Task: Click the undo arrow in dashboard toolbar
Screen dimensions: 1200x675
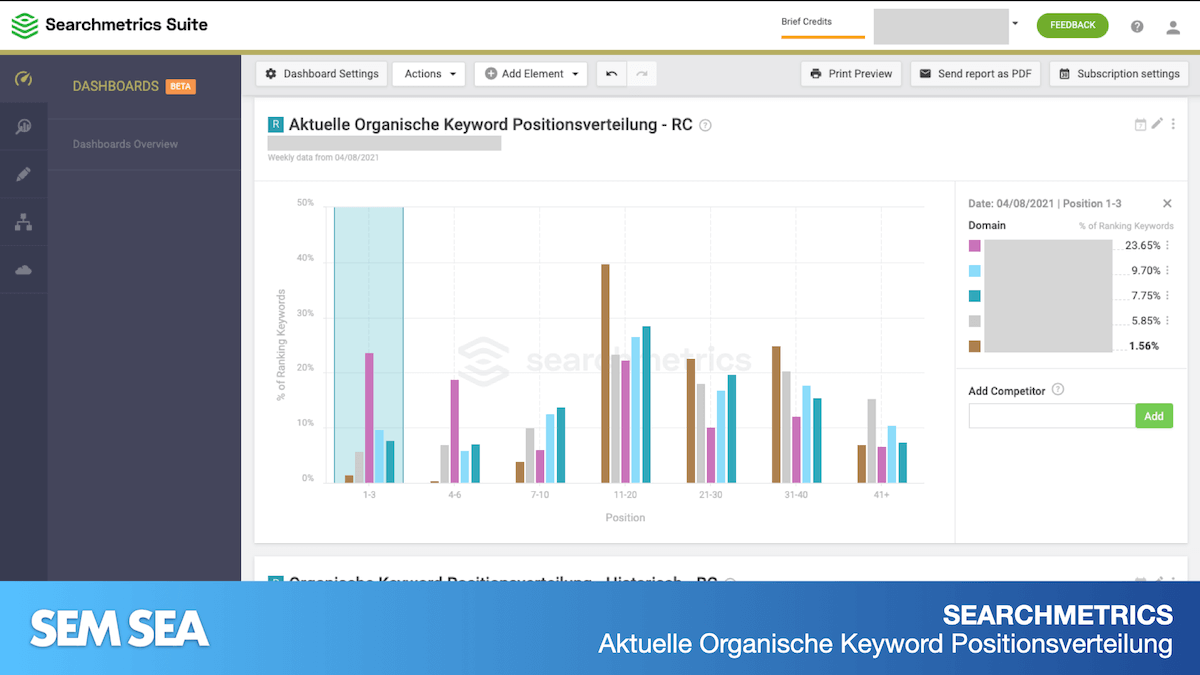Action: click(611, 74)
